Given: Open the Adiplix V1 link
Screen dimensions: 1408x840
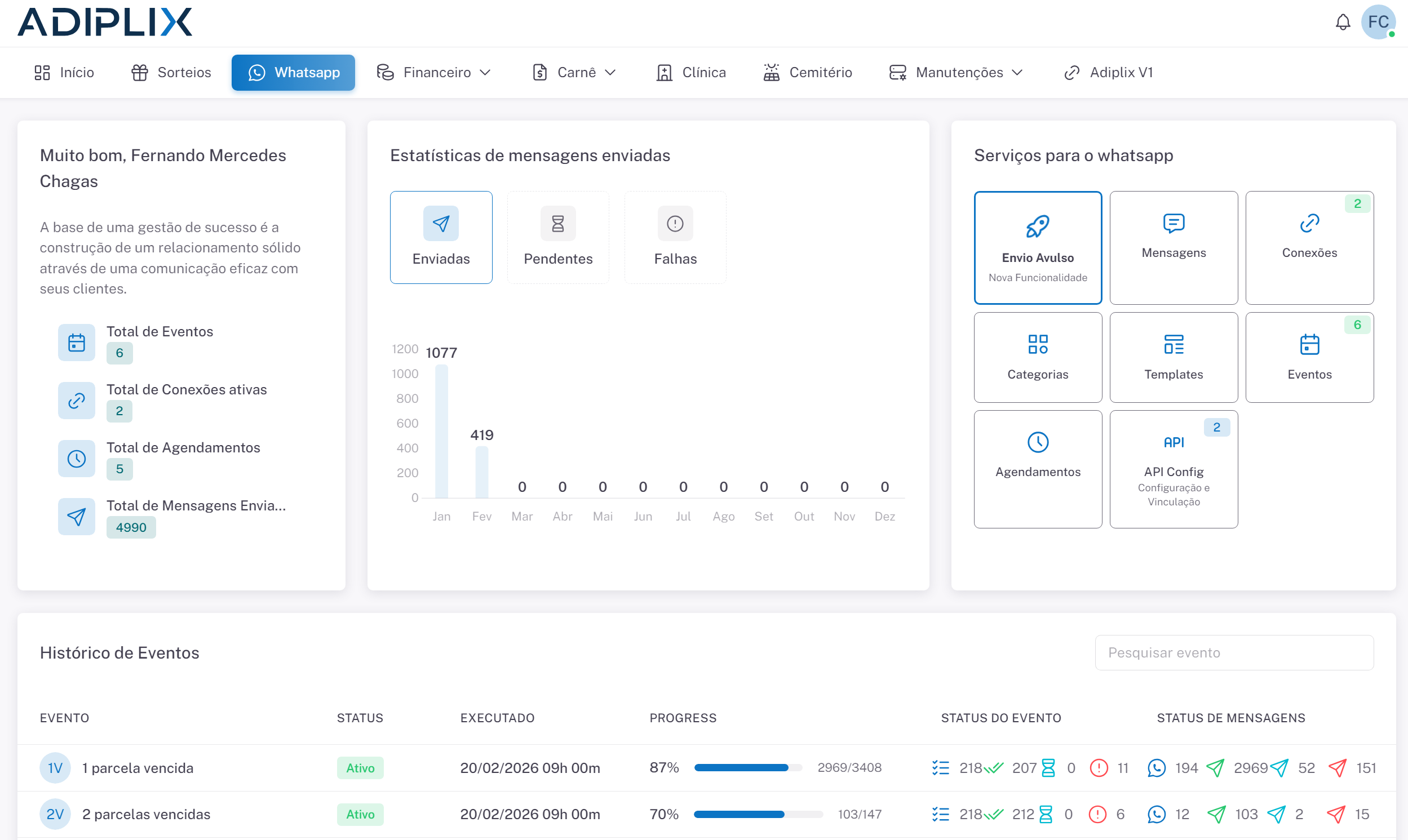Looking at the screenshot, I should click(1108, 73).
